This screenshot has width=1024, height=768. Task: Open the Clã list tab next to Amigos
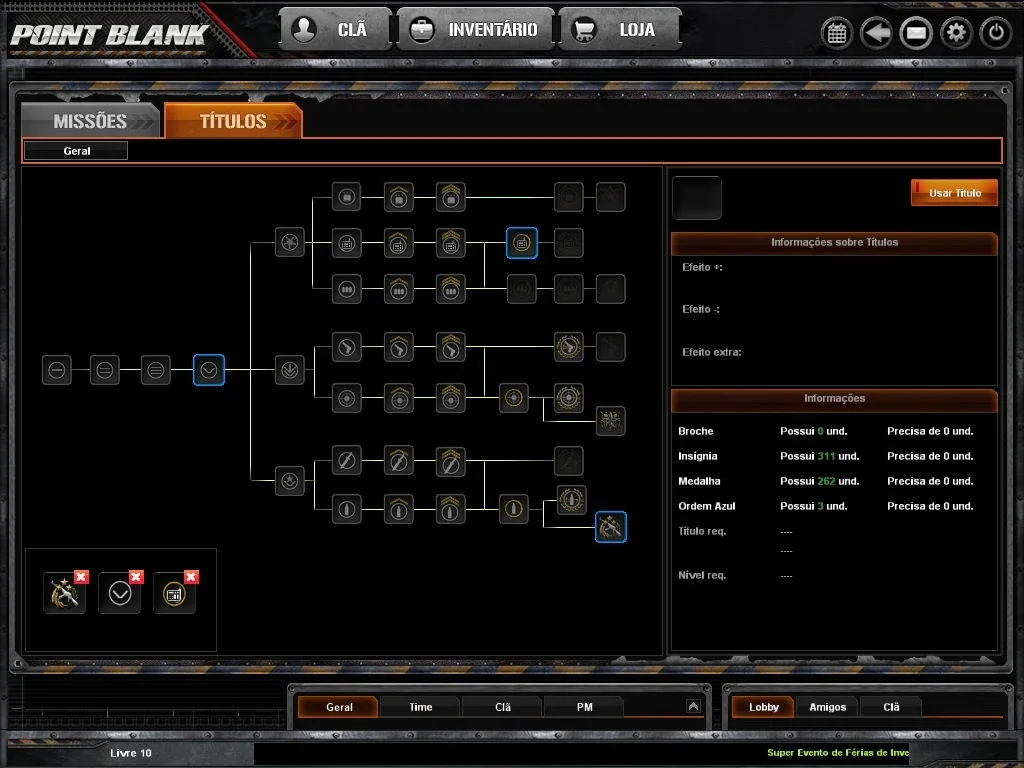coord(891,707)
